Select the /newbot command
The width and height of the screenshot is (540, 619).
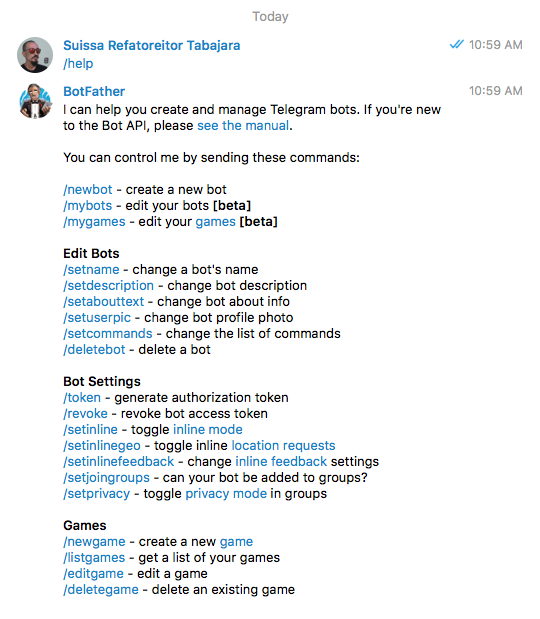click(88, 189)
